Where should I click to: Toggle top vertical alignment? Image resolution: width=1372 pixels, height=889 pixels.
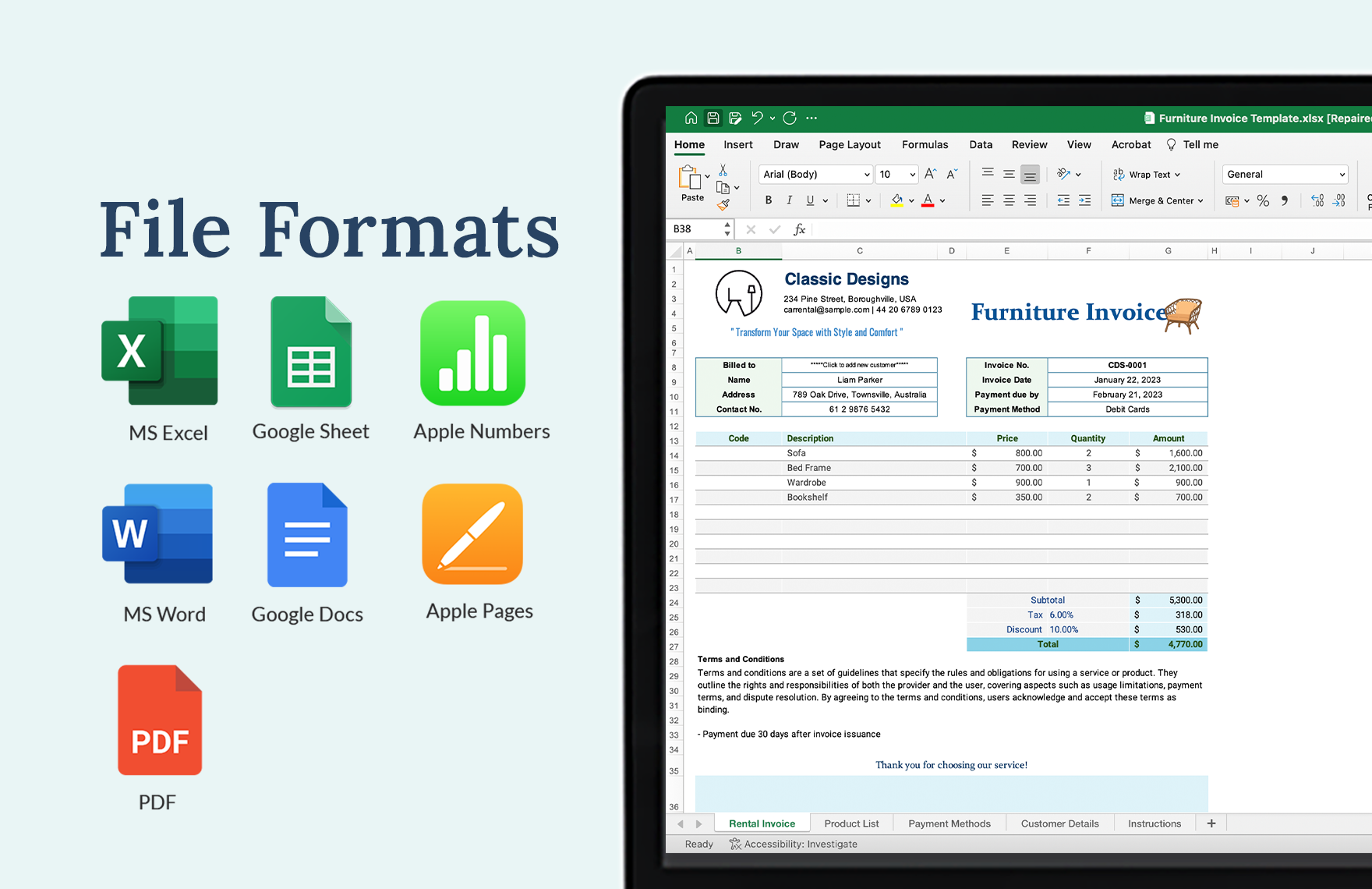pyautogui.click(x=988, y=174)
